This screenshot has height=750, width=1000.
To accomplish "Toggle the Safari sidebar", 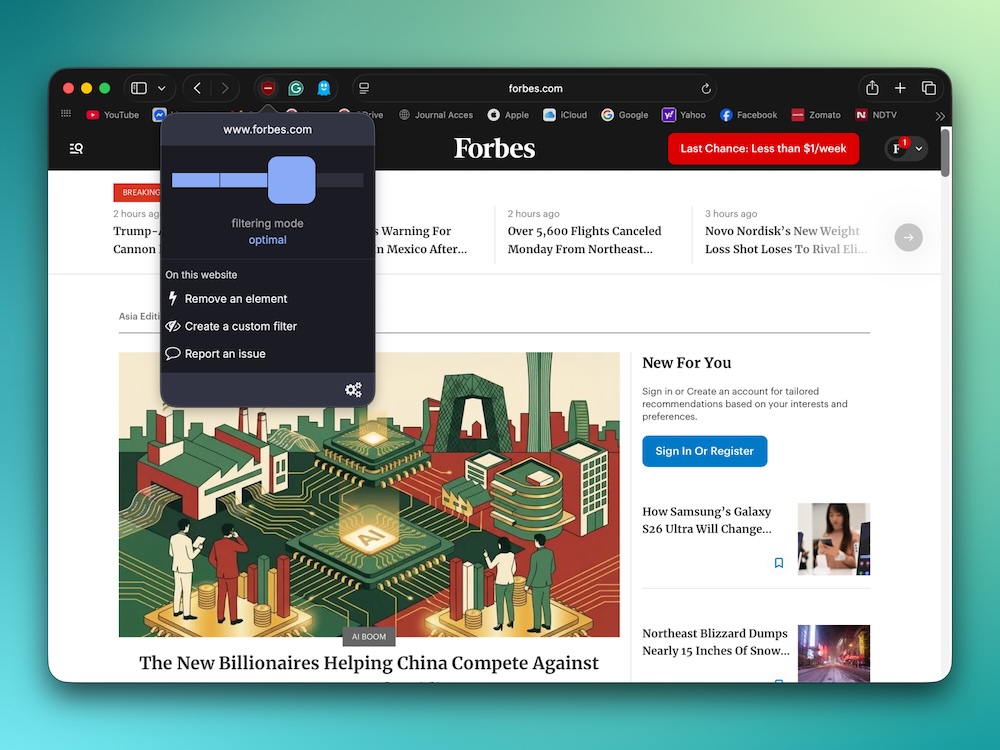I will click(x=139, y=88).
